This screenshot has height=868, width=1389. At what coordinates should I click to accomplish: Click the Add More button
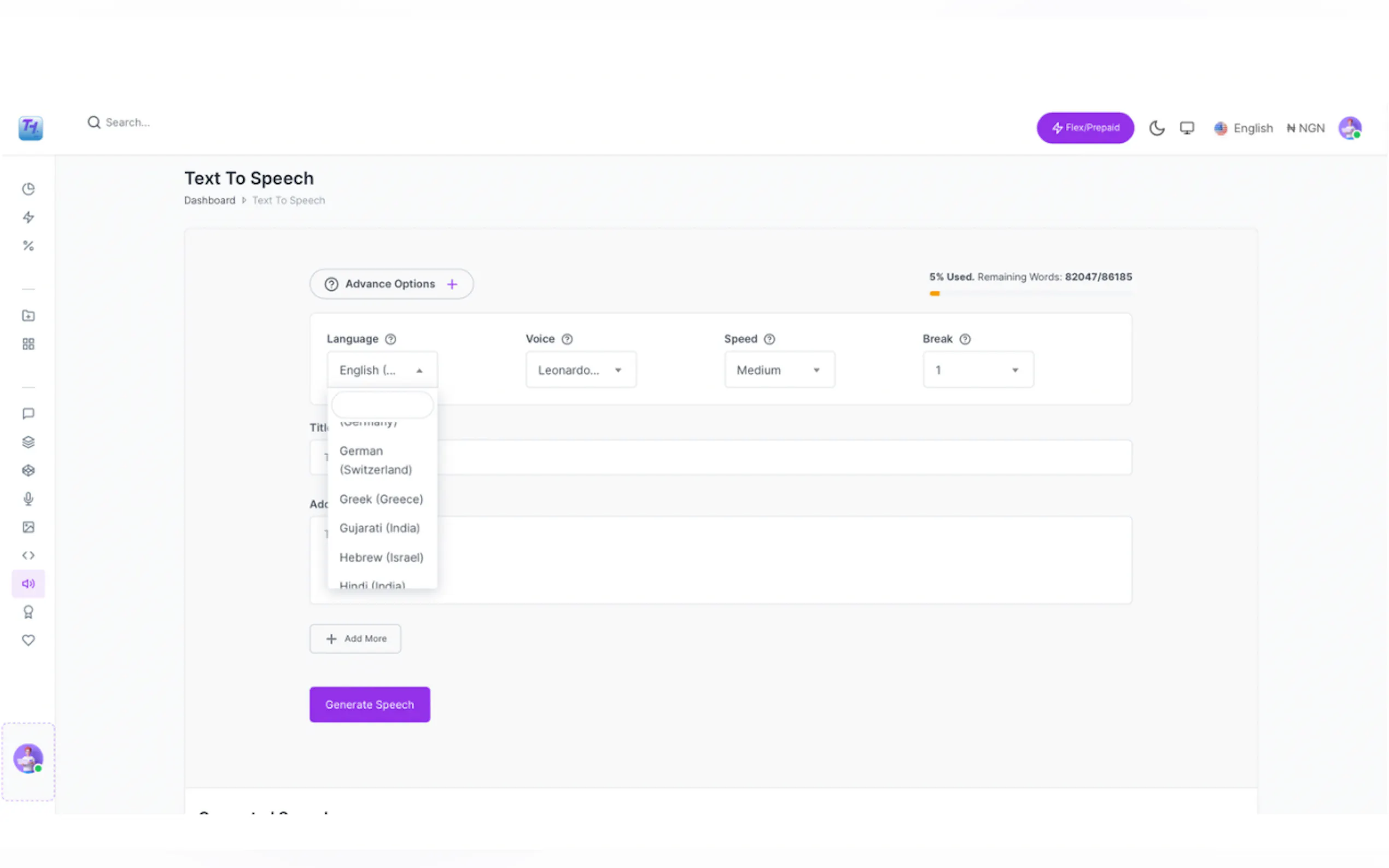tap(355, 638)
